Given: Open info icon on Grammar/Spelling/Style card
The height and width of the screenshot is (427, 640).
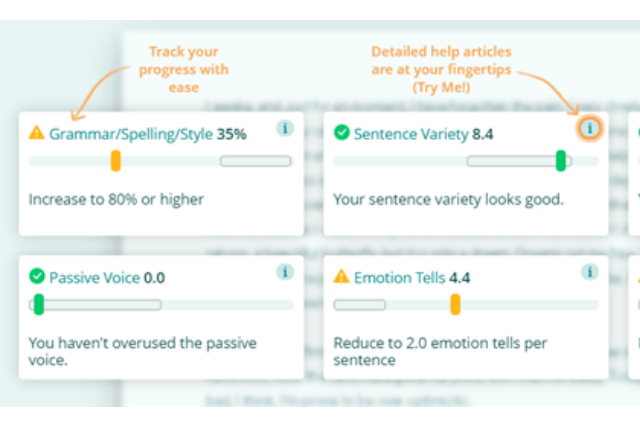Looking at the screenshot, I should [285, 128].
